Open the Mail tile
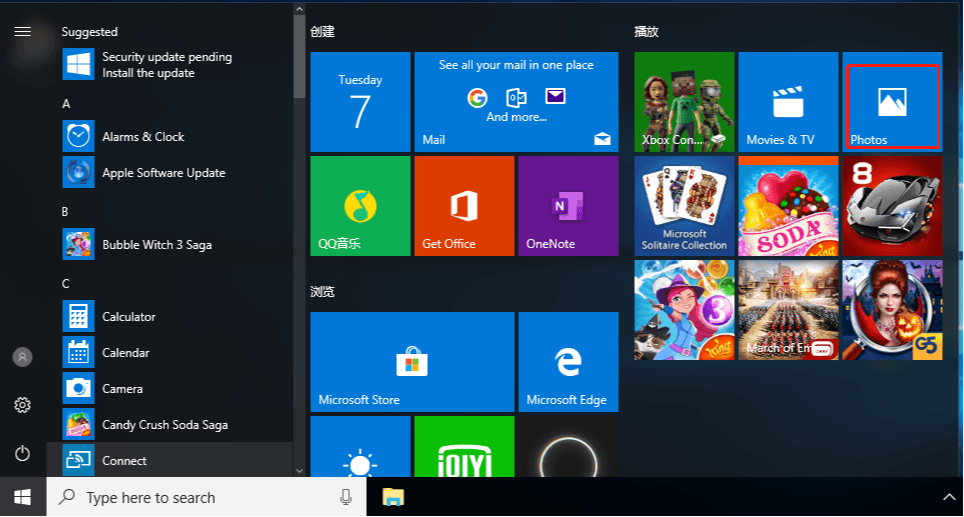 (x=516, y=102)
